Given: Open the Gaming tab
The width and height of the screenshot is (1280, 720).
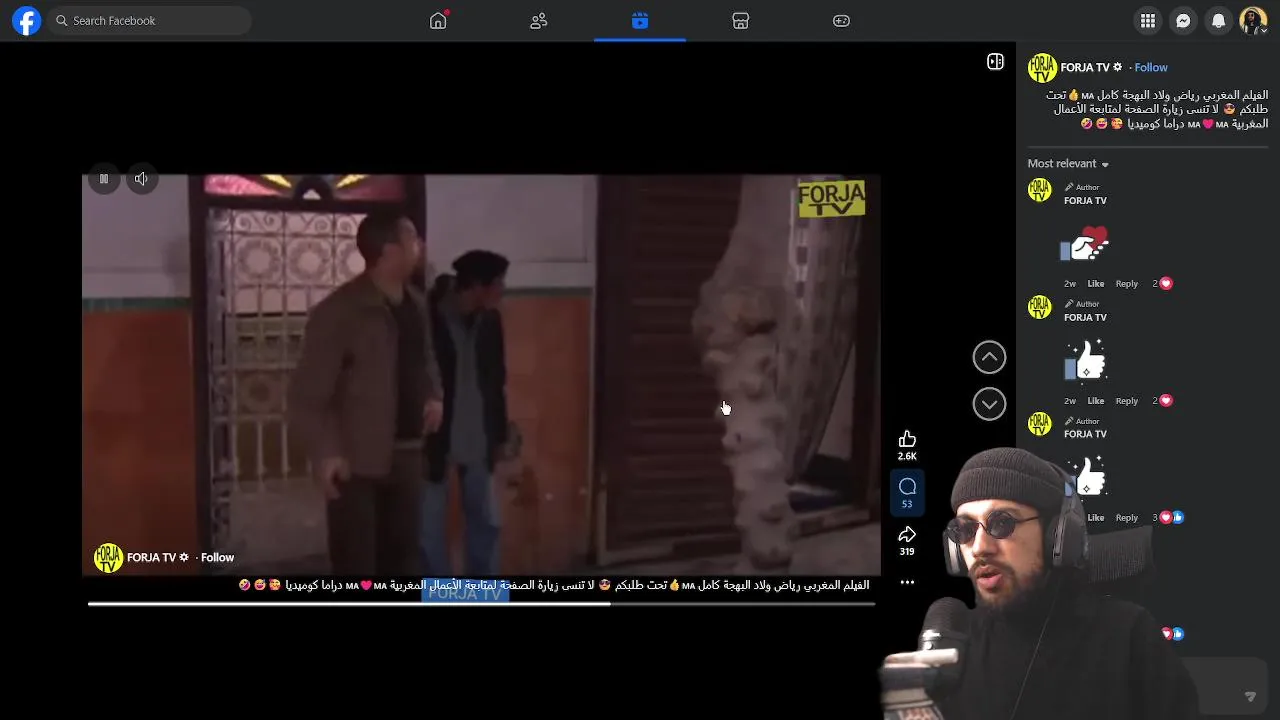Looking at the screenshot, I should click(842, 21).
